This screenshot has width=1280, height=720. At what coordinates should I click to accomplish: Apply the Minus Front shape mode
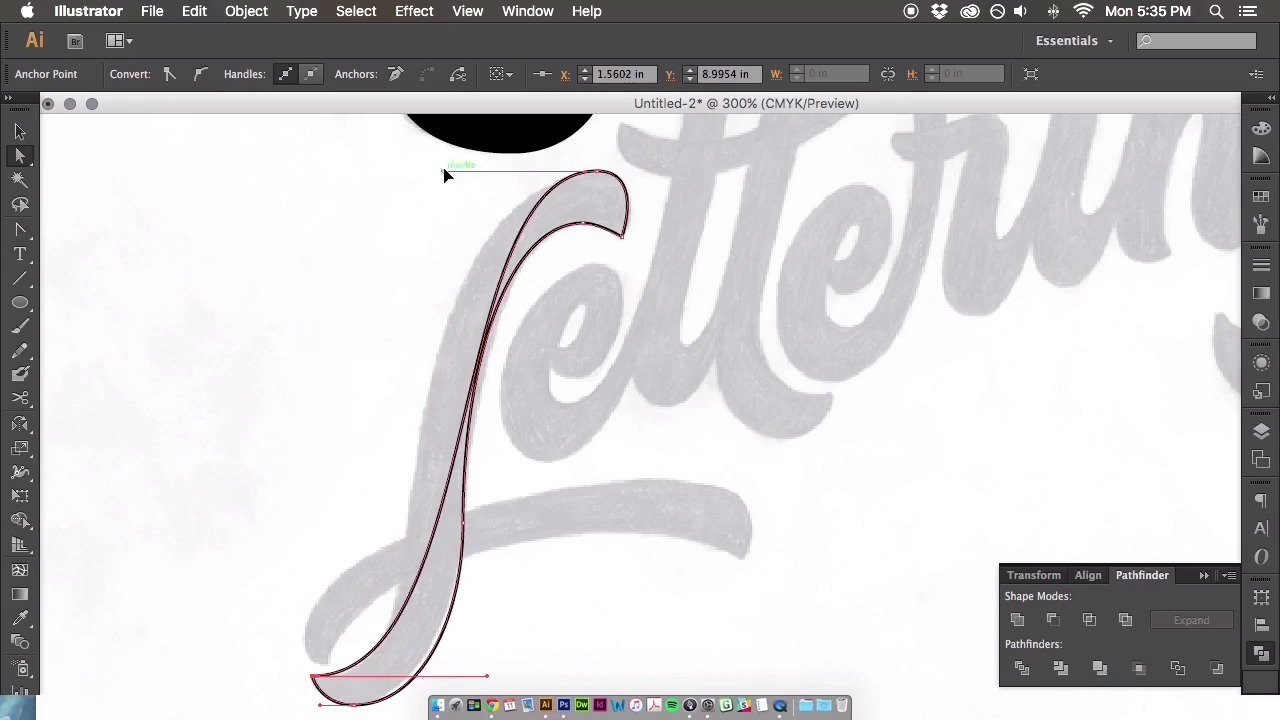[1054, 620]
